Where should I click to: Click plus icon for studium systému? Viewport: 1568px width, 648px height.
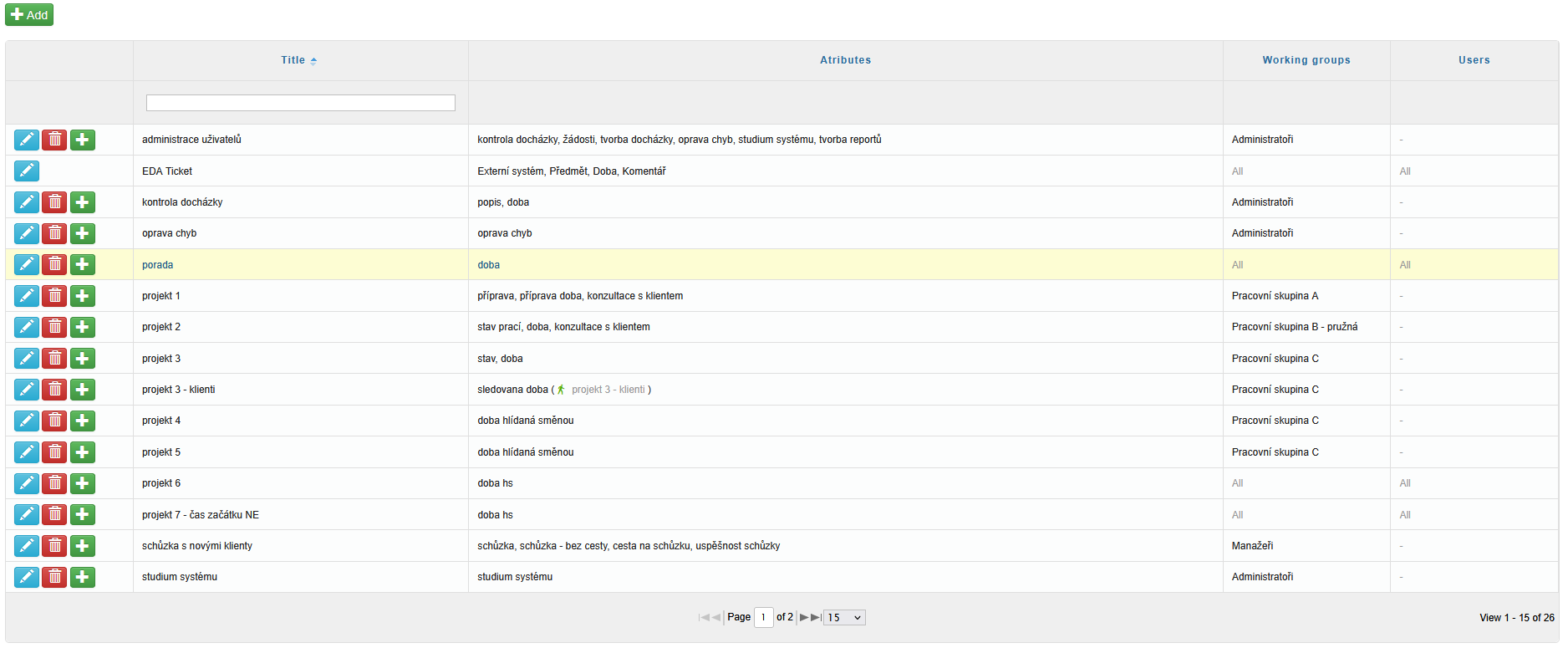point(82,577)
